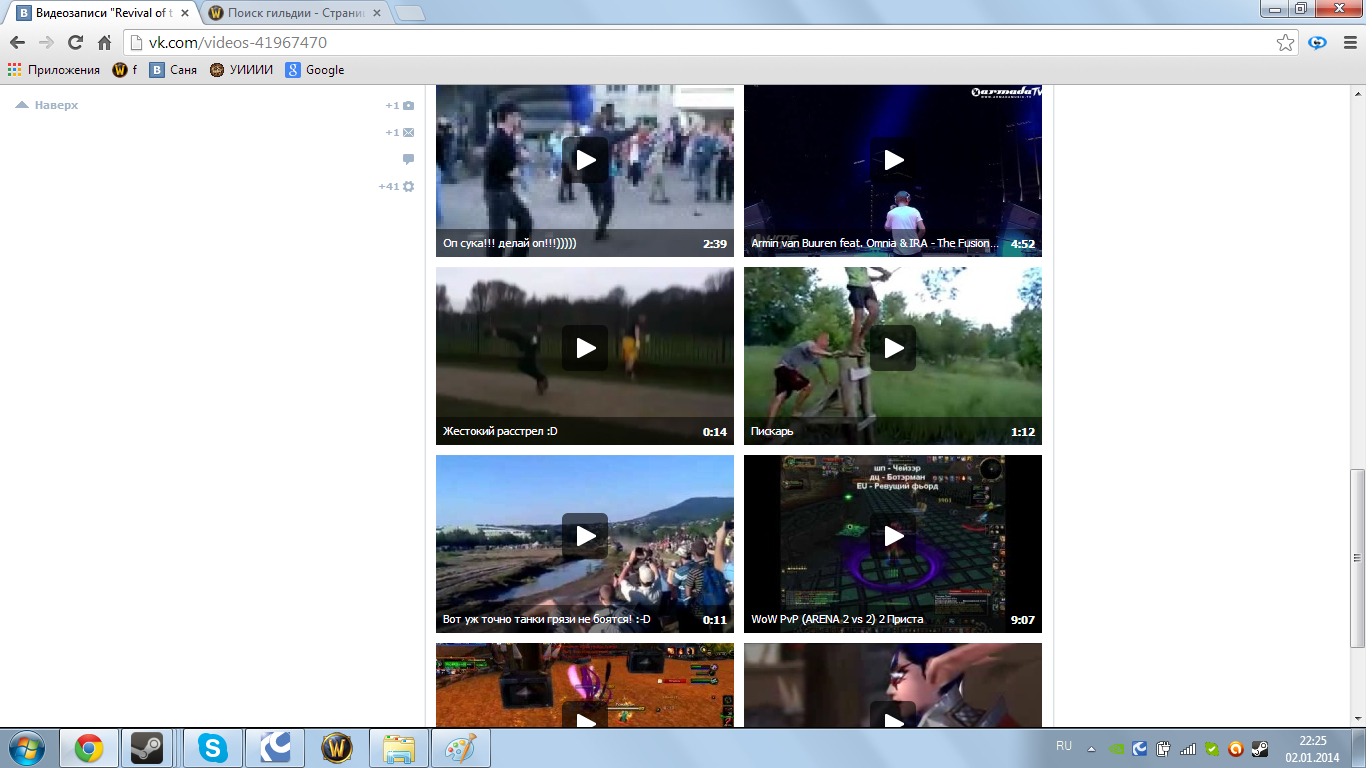The height and width of the screenshot is (768, 1372).
Task: Open a new Chrome tab
Action: pos(410,13)
